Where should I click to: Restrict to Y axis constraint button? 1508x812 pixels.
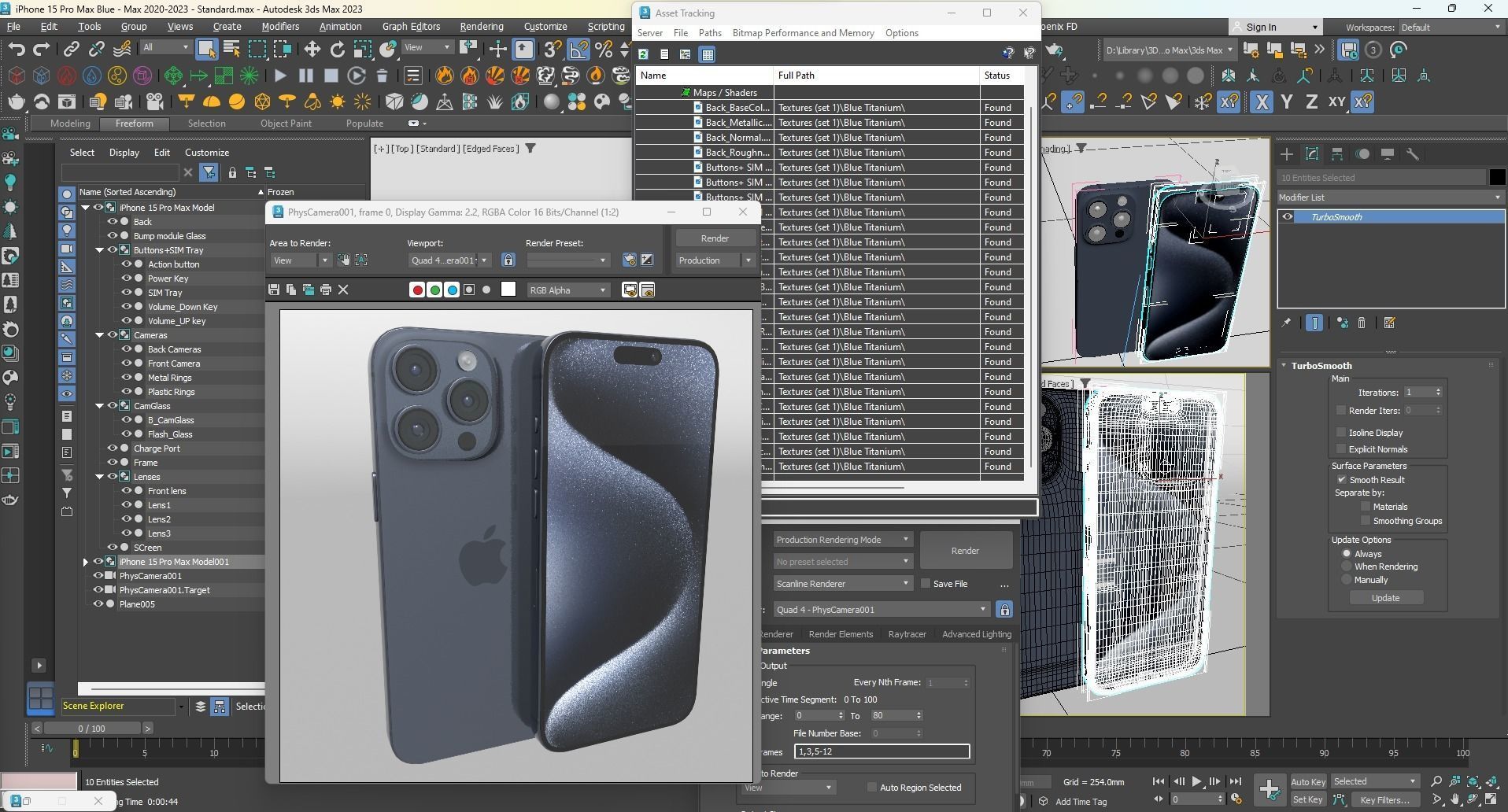pyautogui.click(x=1287, y=102)
